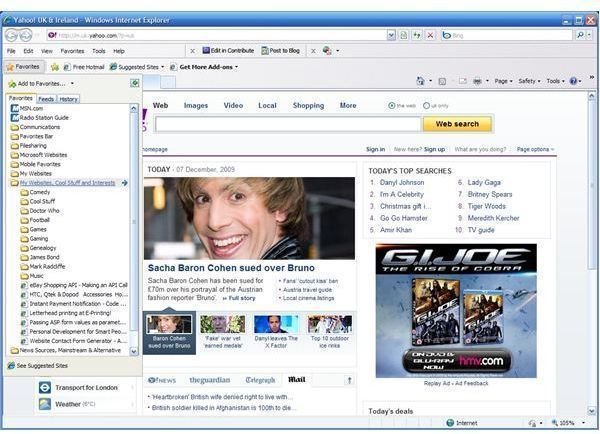Click the green Refresh arrows icon
This screenshot has width=600, height=434.
(x=417, y=35)
